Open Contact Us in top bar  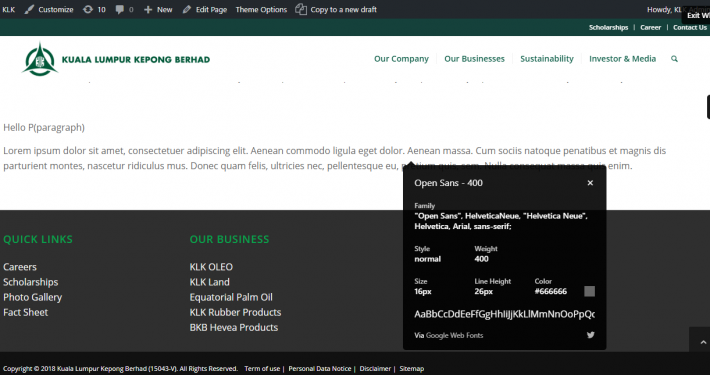pyautogui.click(x=690, y=28)
